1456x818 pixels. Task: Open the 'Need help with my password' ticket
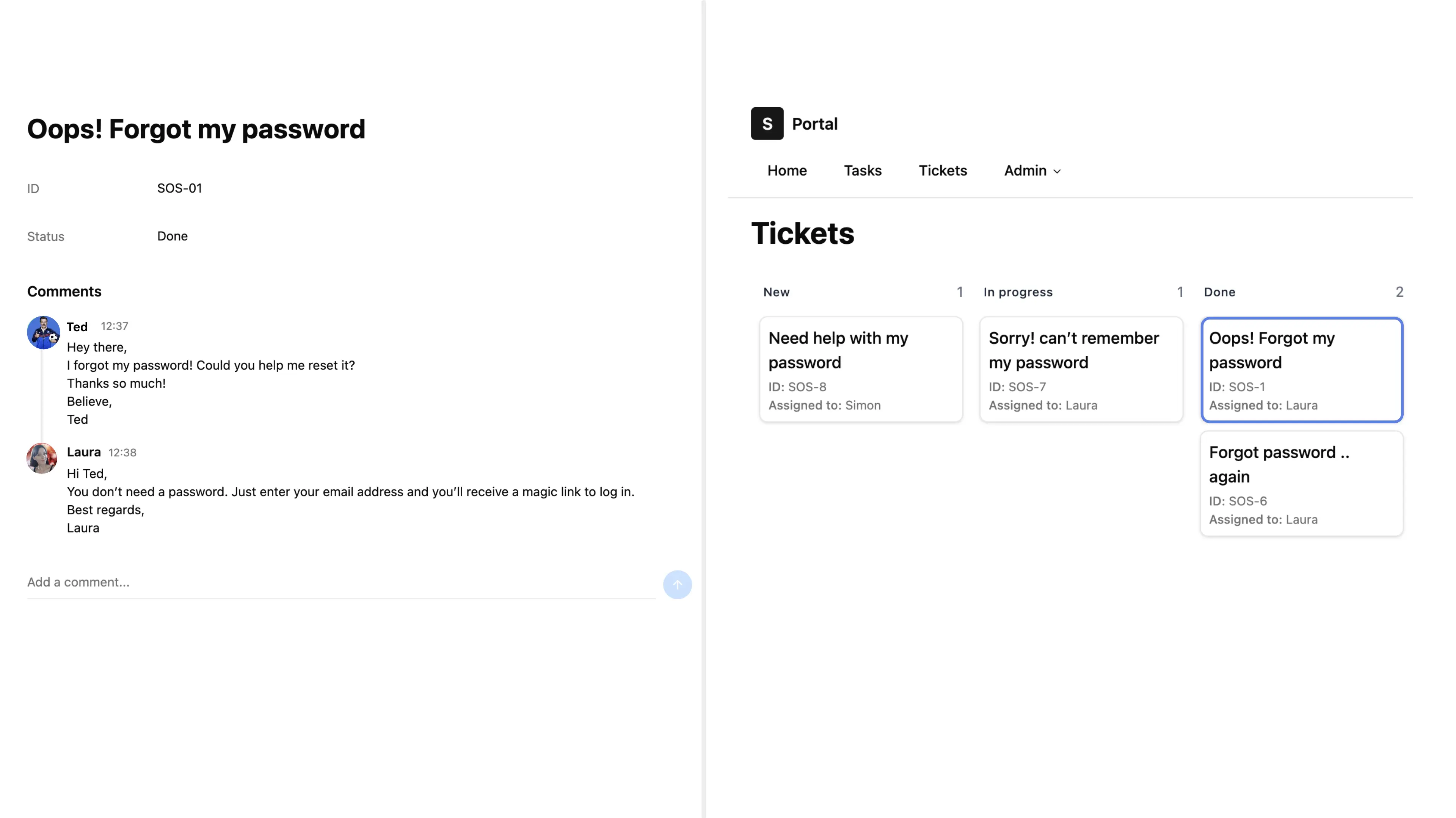(x=860, y=370)
